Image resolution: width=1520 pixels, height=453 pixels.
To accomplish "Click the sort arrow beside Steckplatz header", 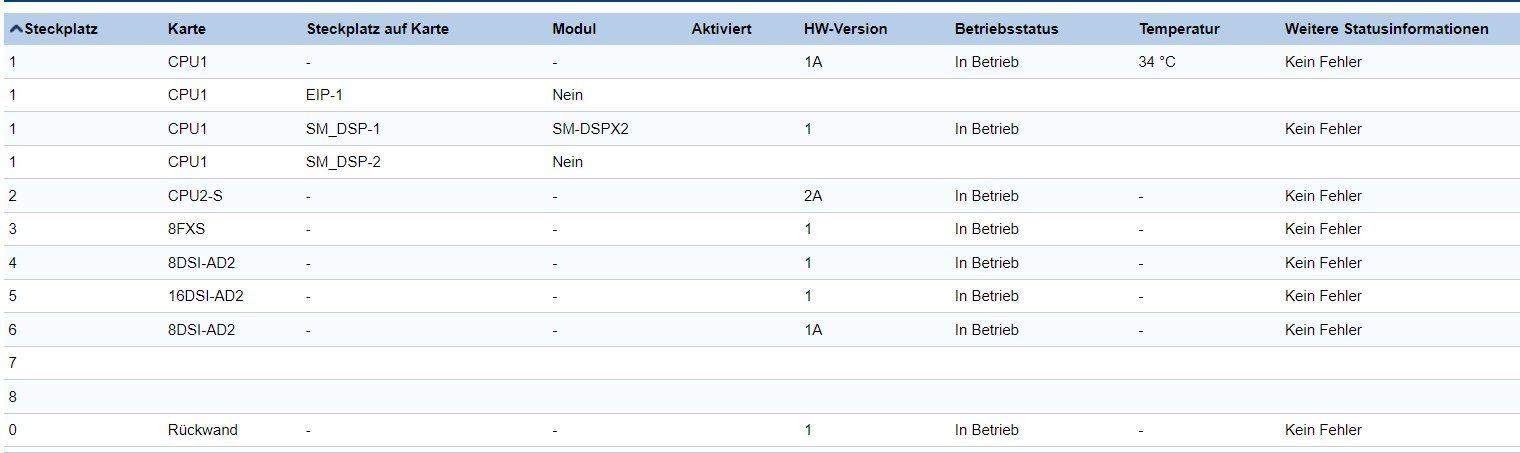I will click(x=15, y=30).
